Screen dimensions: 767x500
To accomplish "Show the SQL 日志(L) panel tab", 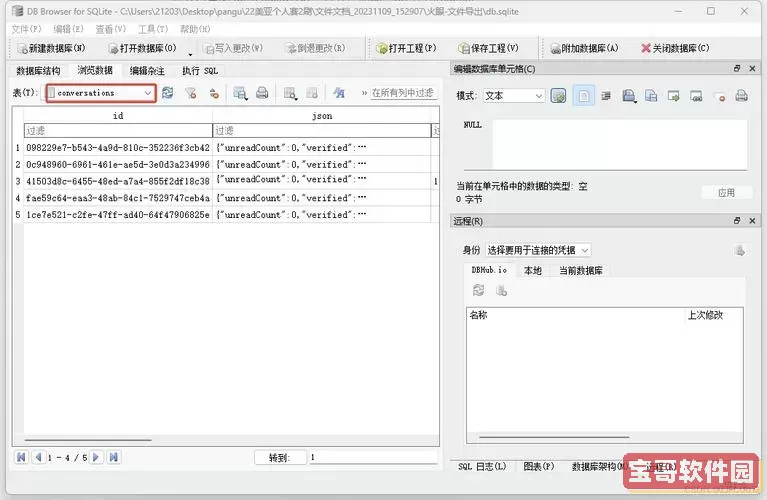I will pos(482,466).
